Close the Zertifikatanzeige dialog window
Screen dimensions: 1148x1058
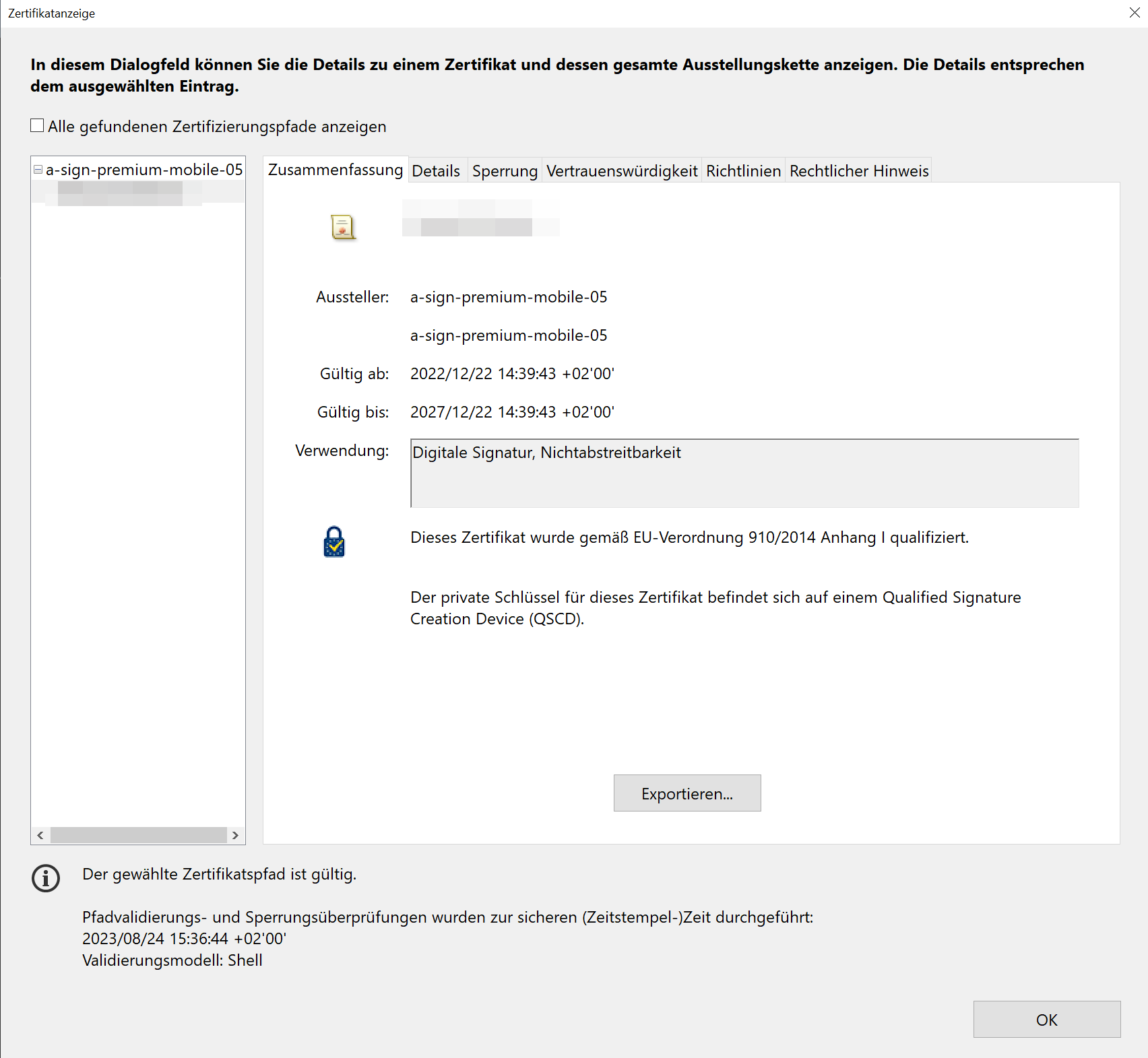(x=1135, y=13)
